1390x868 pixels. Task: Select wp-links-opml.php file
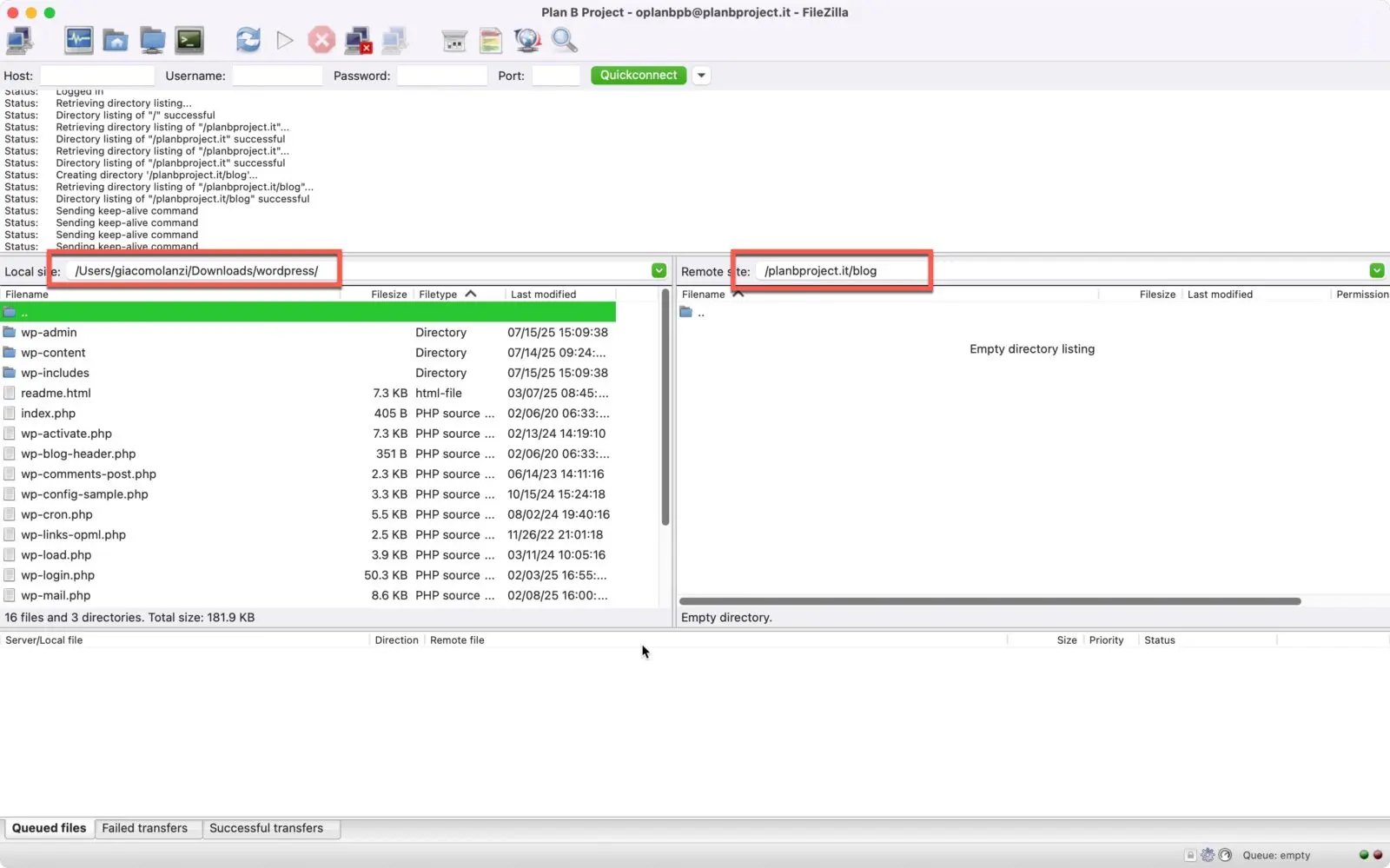tap(308, 534)
